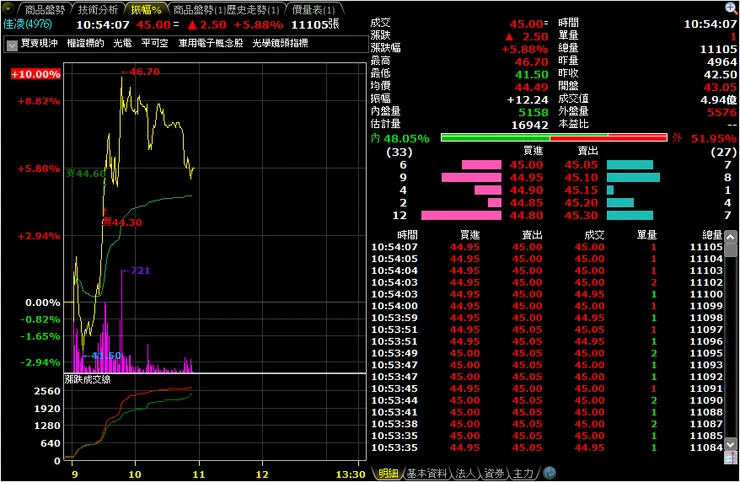Click the 振幅 value +12.24
Viewport: 740px width, 482px height.
tap(528, 100)
